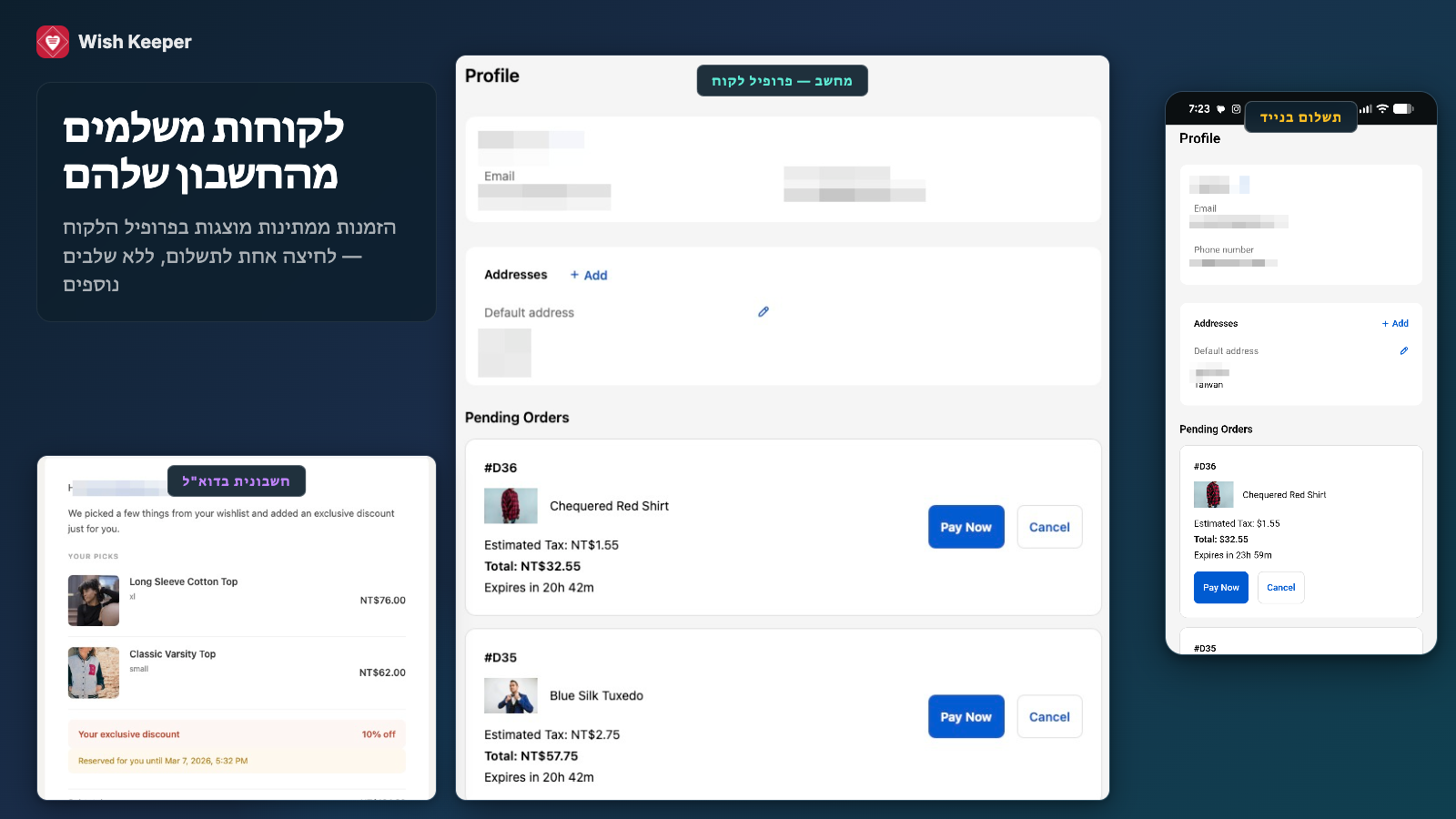Screen dimensions: 1456x819
Task: Open the Chequered Red Shirt thumbnail on desktop
Action: click(x=511, y=506)
